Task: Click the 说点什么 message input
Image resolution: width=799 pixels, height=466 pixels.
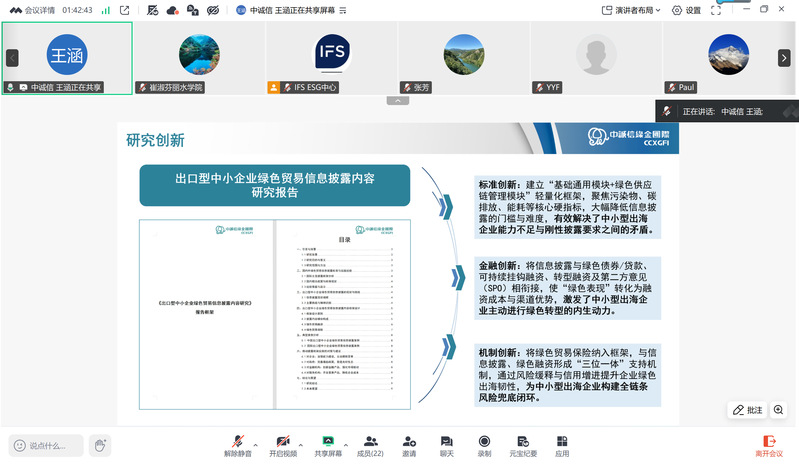Action: click(46, 446)
